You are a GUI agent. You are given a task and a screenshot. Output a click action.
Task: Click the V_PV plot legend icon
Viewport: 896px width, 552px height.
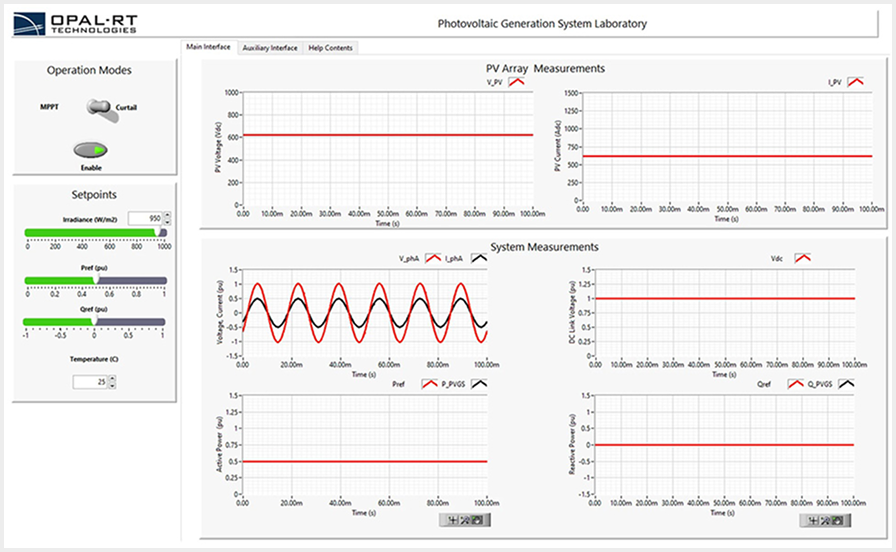tap(517, 82)
